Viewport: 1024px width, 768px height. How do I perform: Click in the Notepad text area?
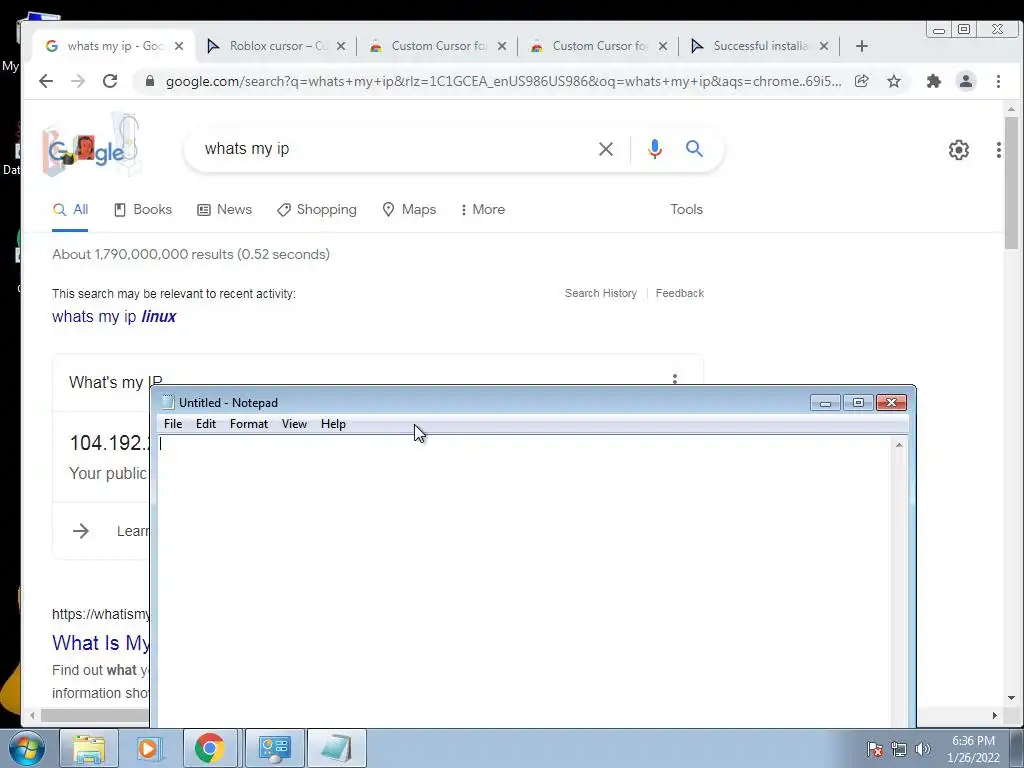[524, 581]
